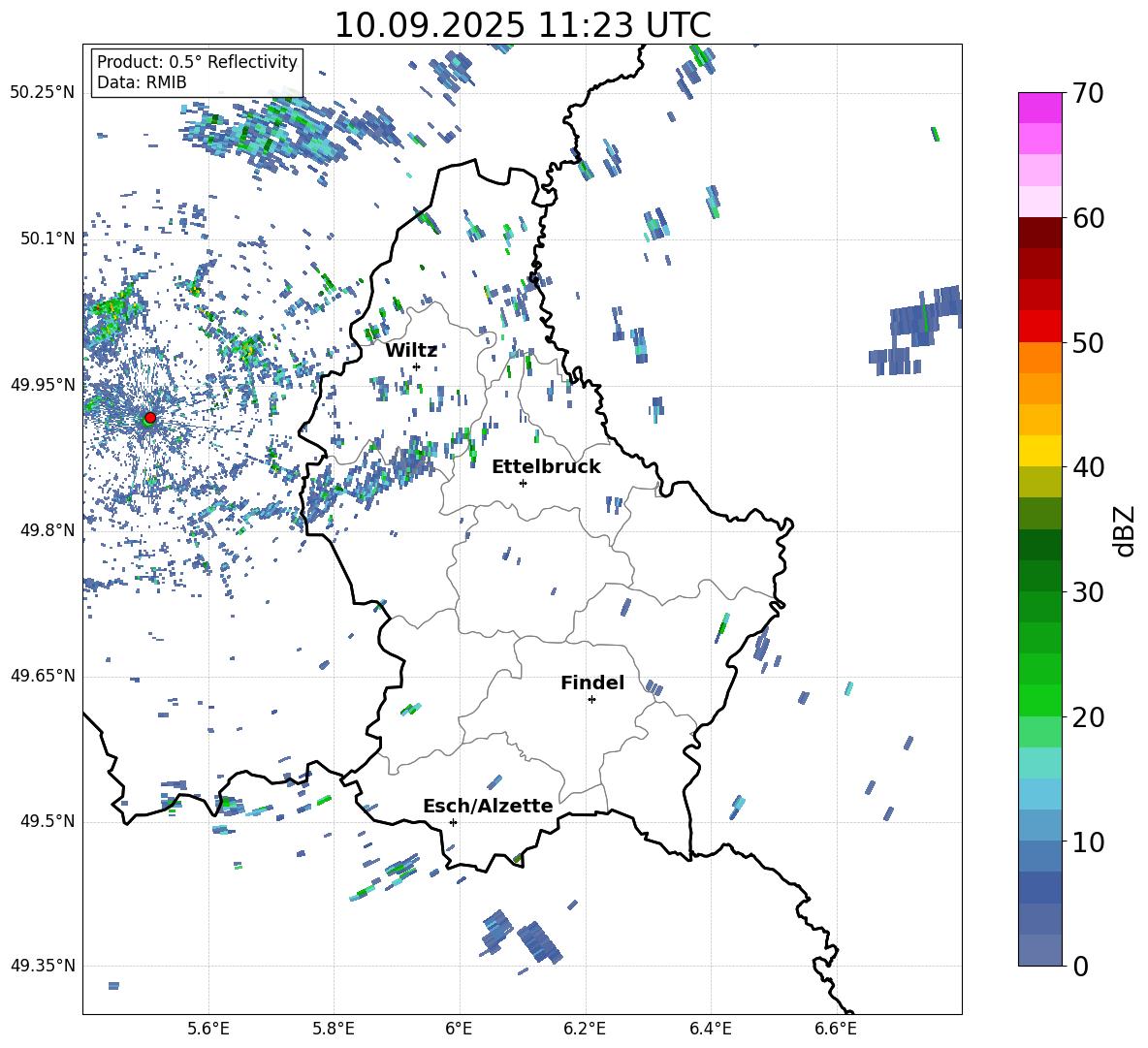Click the red radar site marker

(149, 418)
